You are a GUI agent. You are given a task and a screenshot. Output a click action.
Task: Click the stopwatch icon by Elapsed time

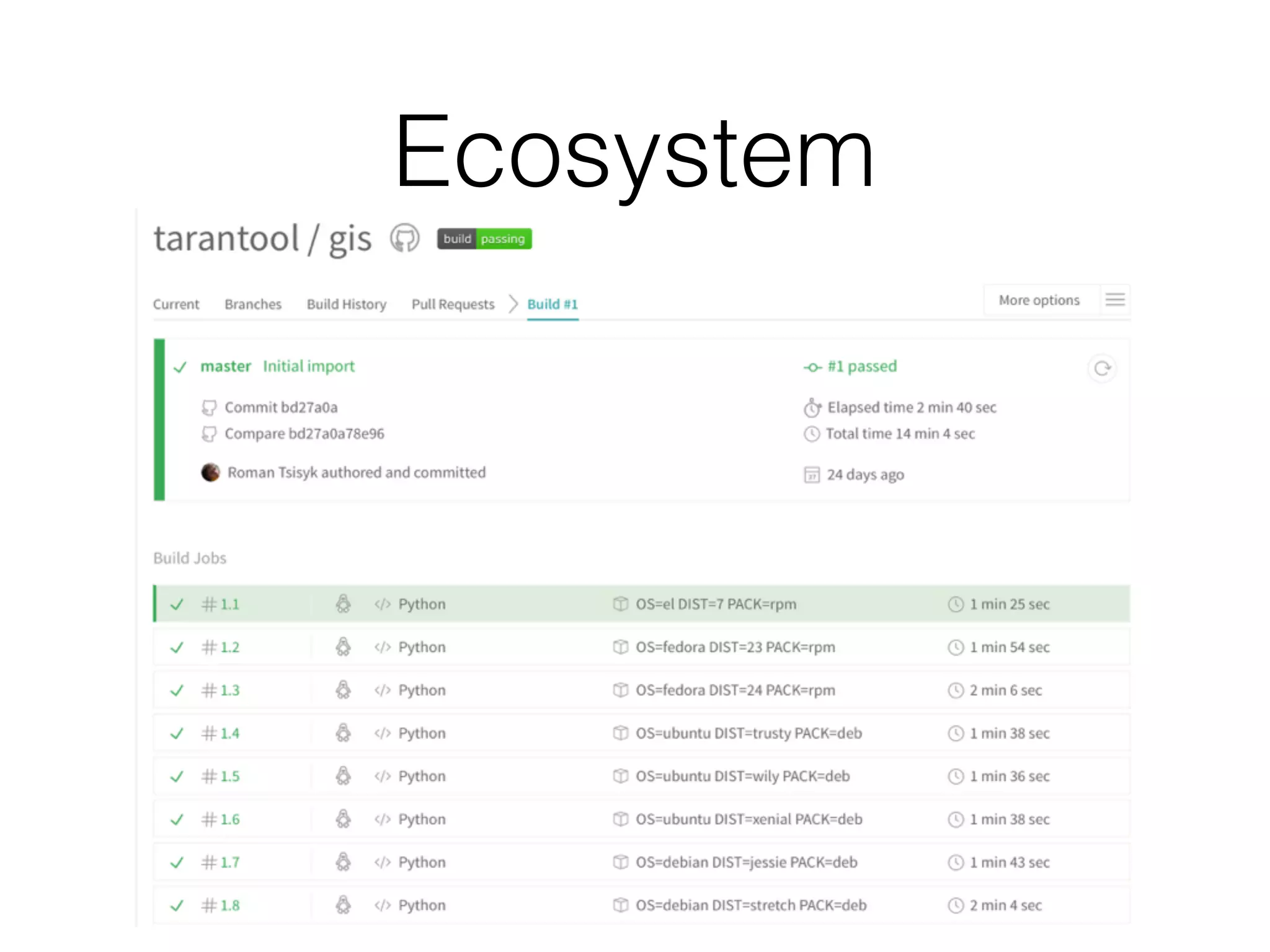tap(812, 407)
